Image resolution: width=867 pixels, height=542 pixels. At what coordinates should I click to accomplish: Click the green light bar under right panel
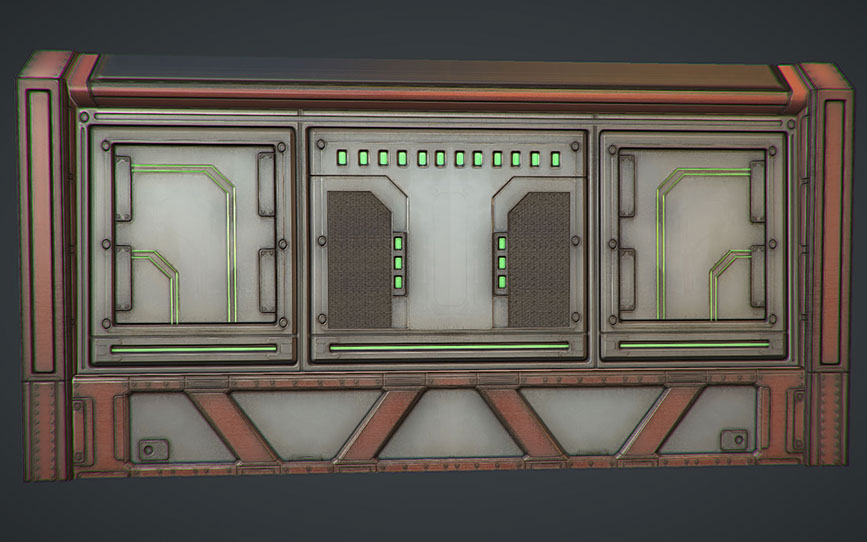694,345
